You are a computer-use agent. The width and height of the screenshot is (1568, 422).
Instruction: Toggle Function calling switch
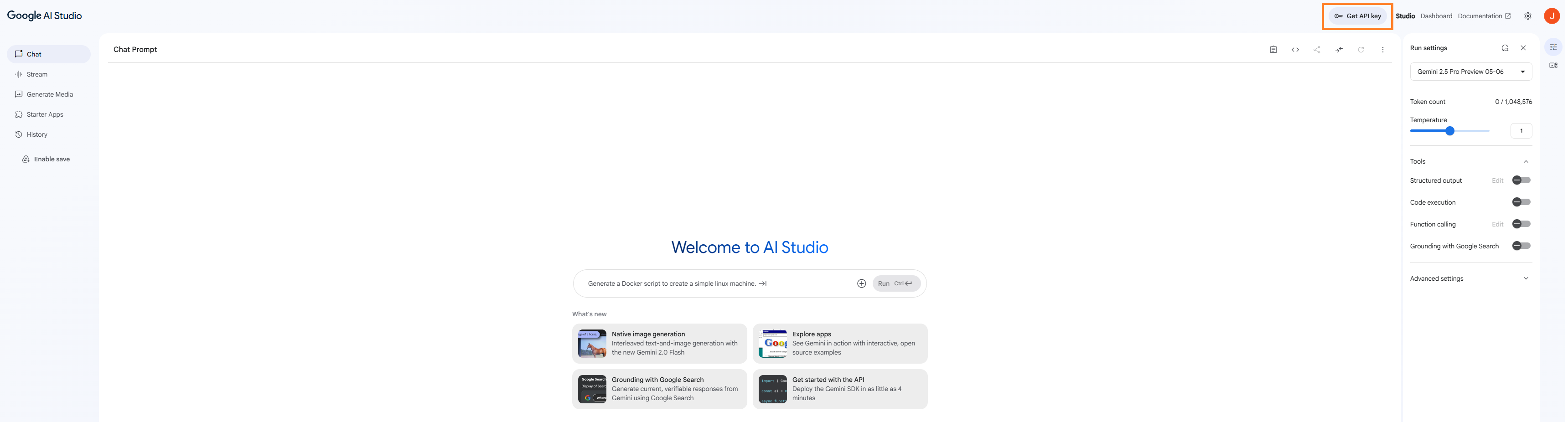click(x=1521, y=224)
